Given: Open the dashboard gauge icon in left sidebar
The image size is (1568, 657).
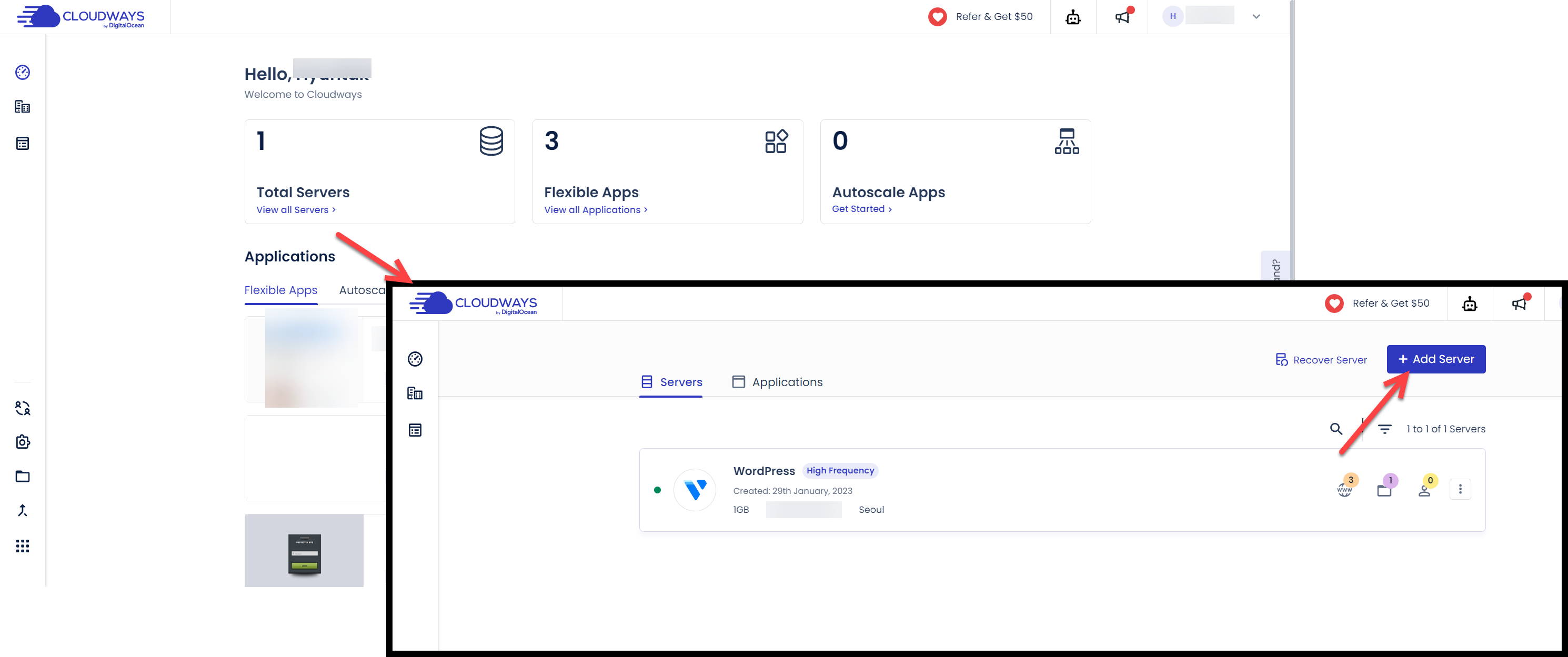Looking at the screenshot, I should coord(23,73).
